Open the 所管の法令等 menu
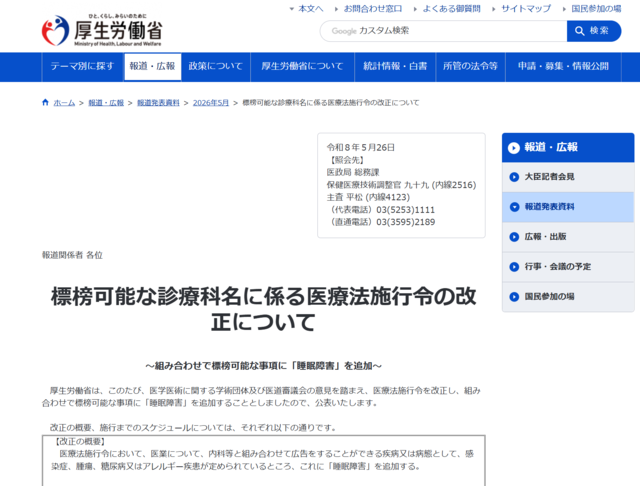 coord(471,67)
